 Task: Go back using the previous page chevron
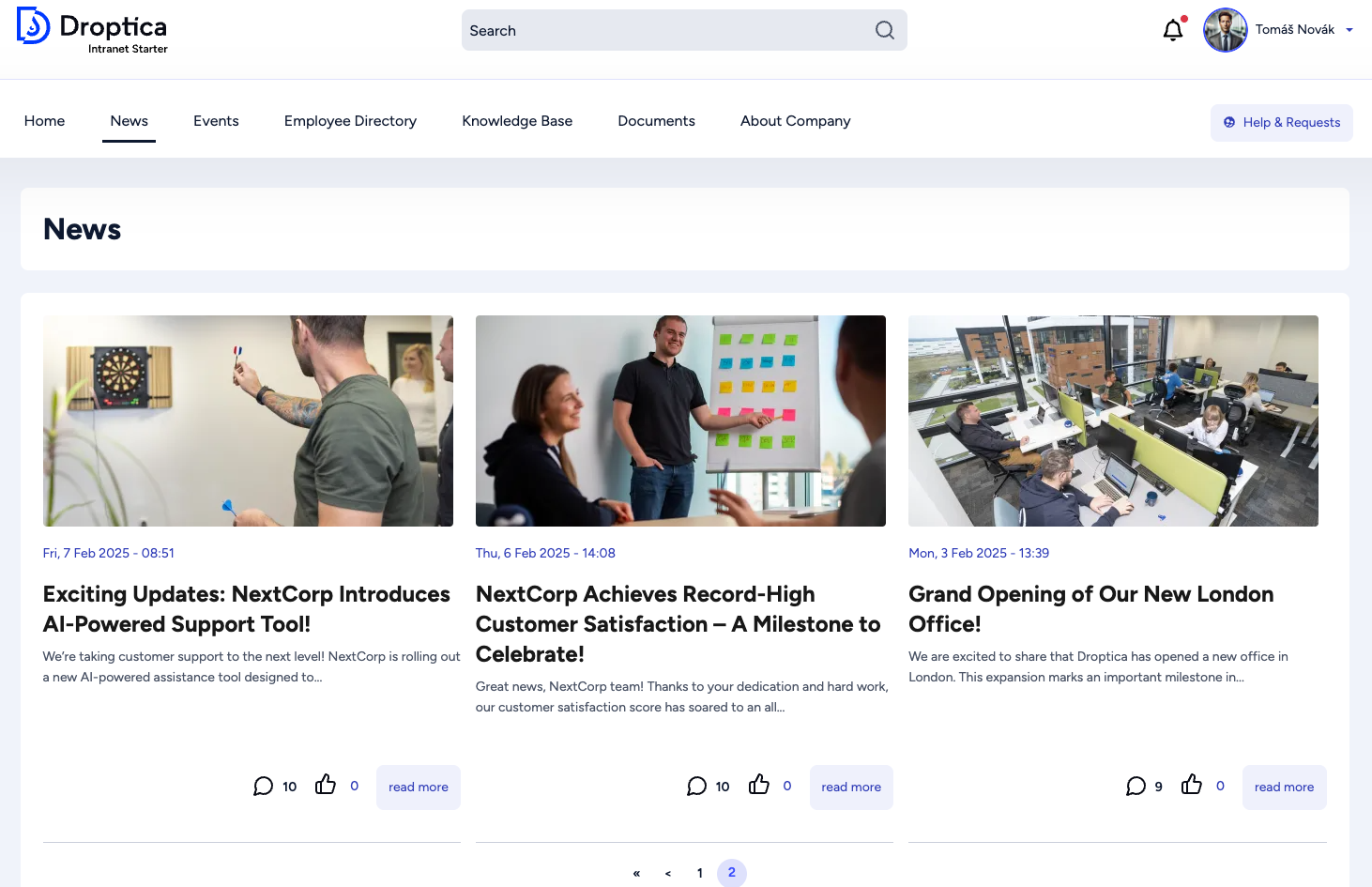click(667, 873)
